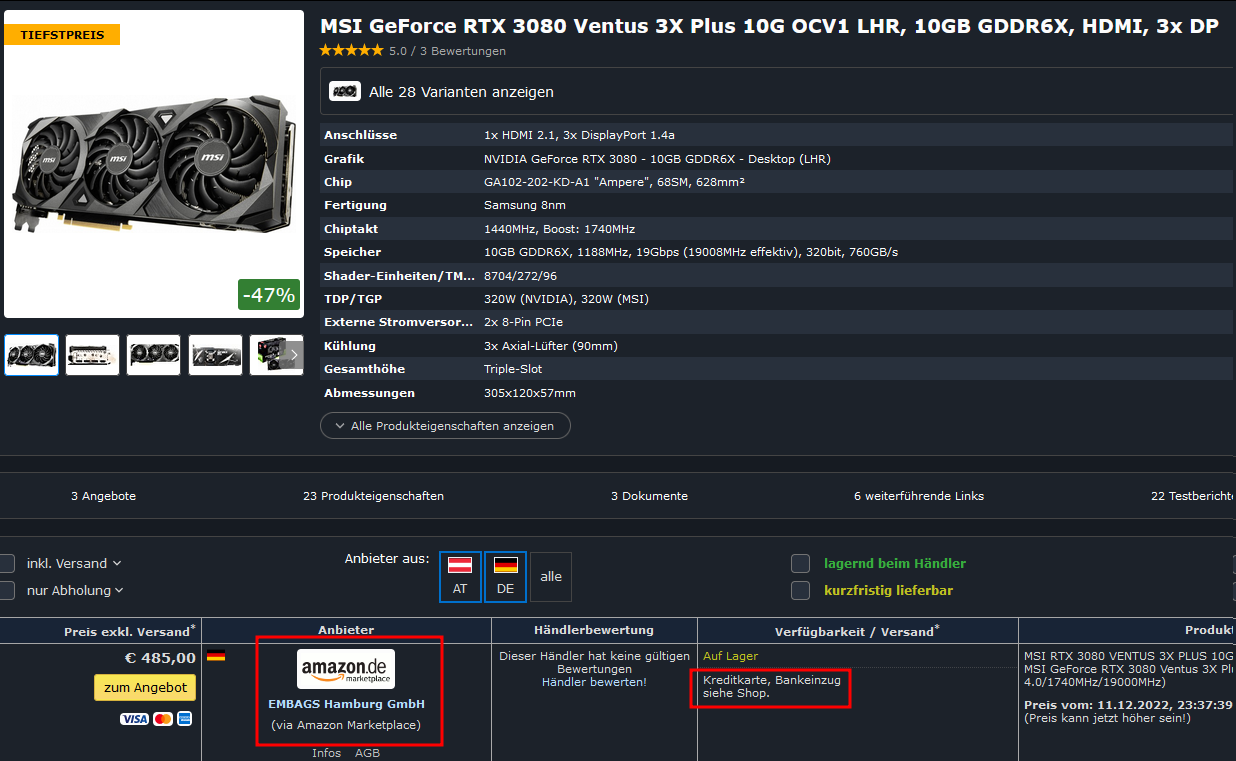Open the 'nur Abholung' dropdown
Screen dimensions: 1236x761
coord(75,590)
